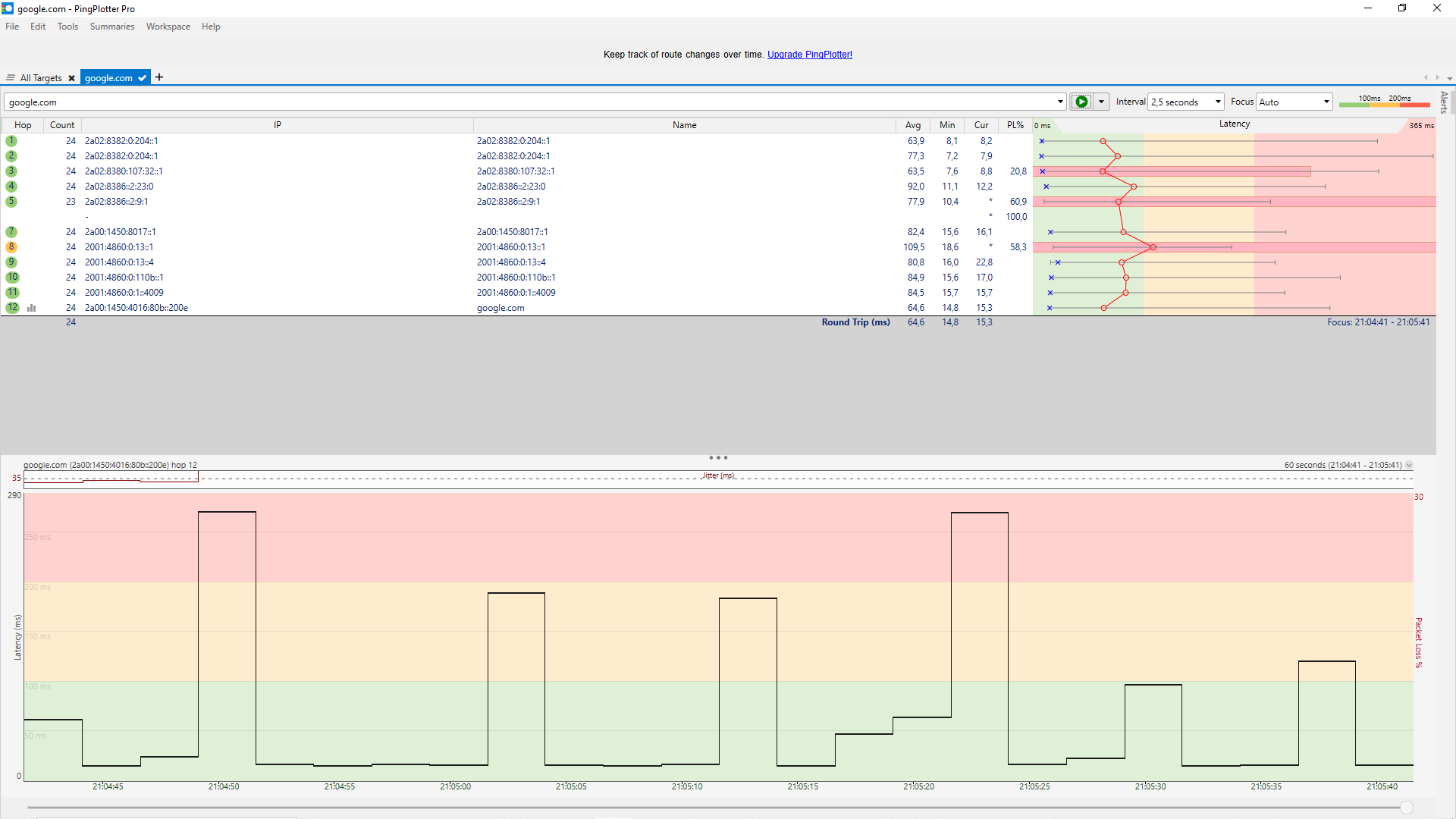Viewport: 1456px width, 819px height.
Task: Open the Workspace menu
Action: [168, 27]
